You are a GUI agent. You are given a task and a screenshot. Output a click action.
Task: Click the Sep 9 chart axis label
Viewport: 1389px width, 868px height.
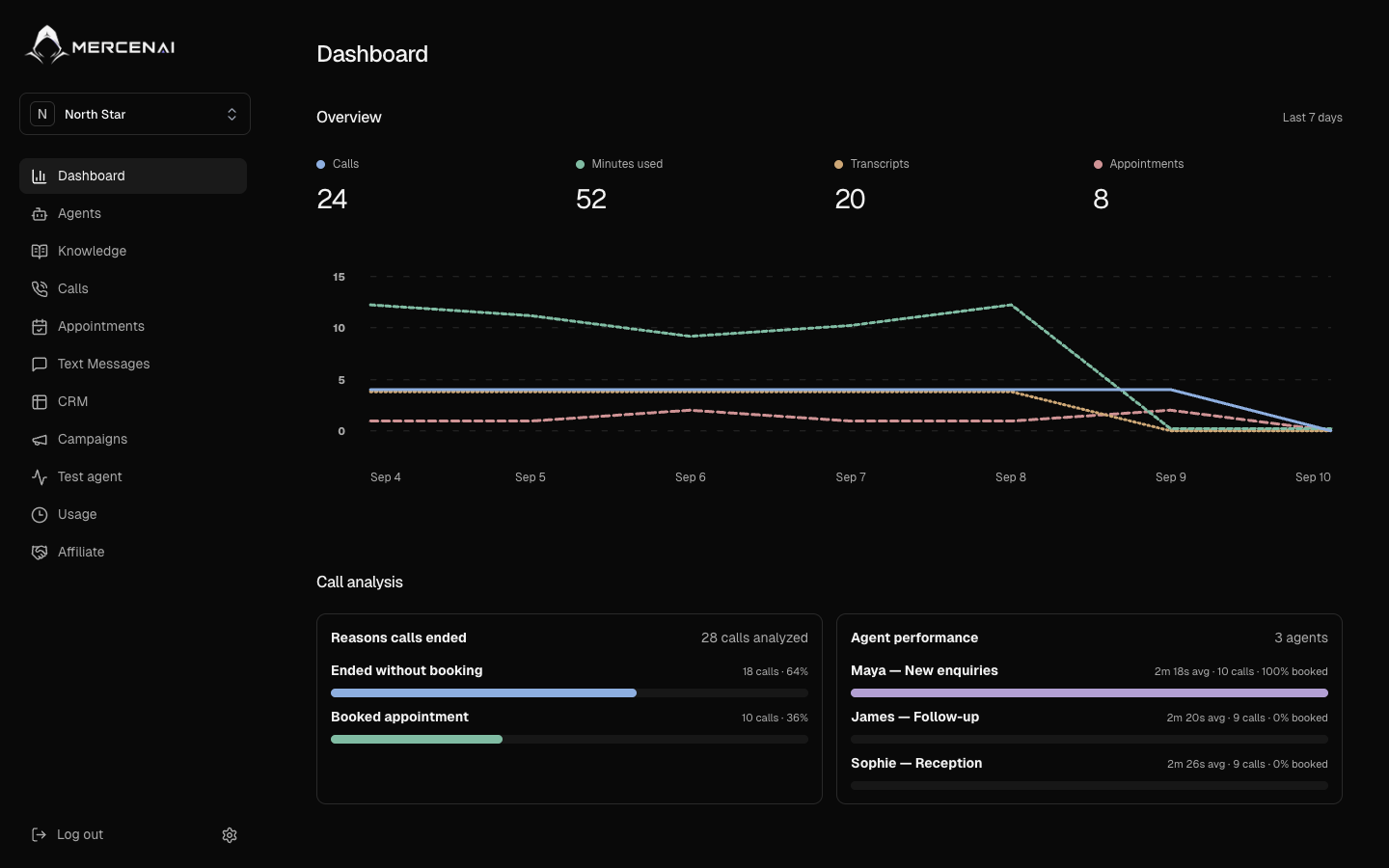(1171, 477)
